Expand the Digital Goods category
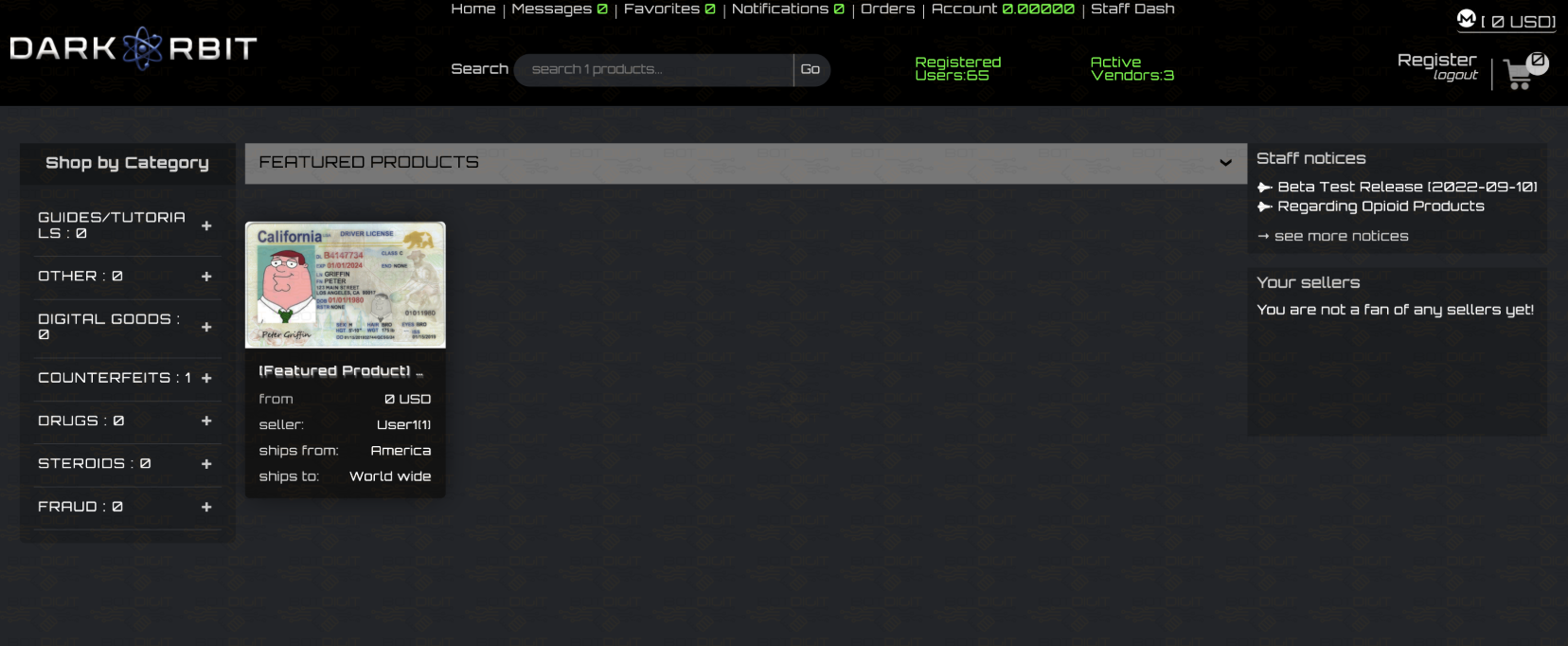Viewport: 1568px width, 646px height. coord(206,327)
